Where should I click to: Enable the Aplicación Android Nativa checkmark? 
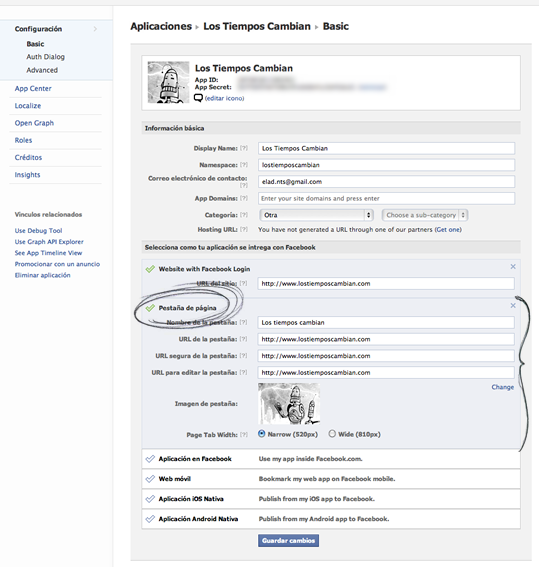(150, 519)
